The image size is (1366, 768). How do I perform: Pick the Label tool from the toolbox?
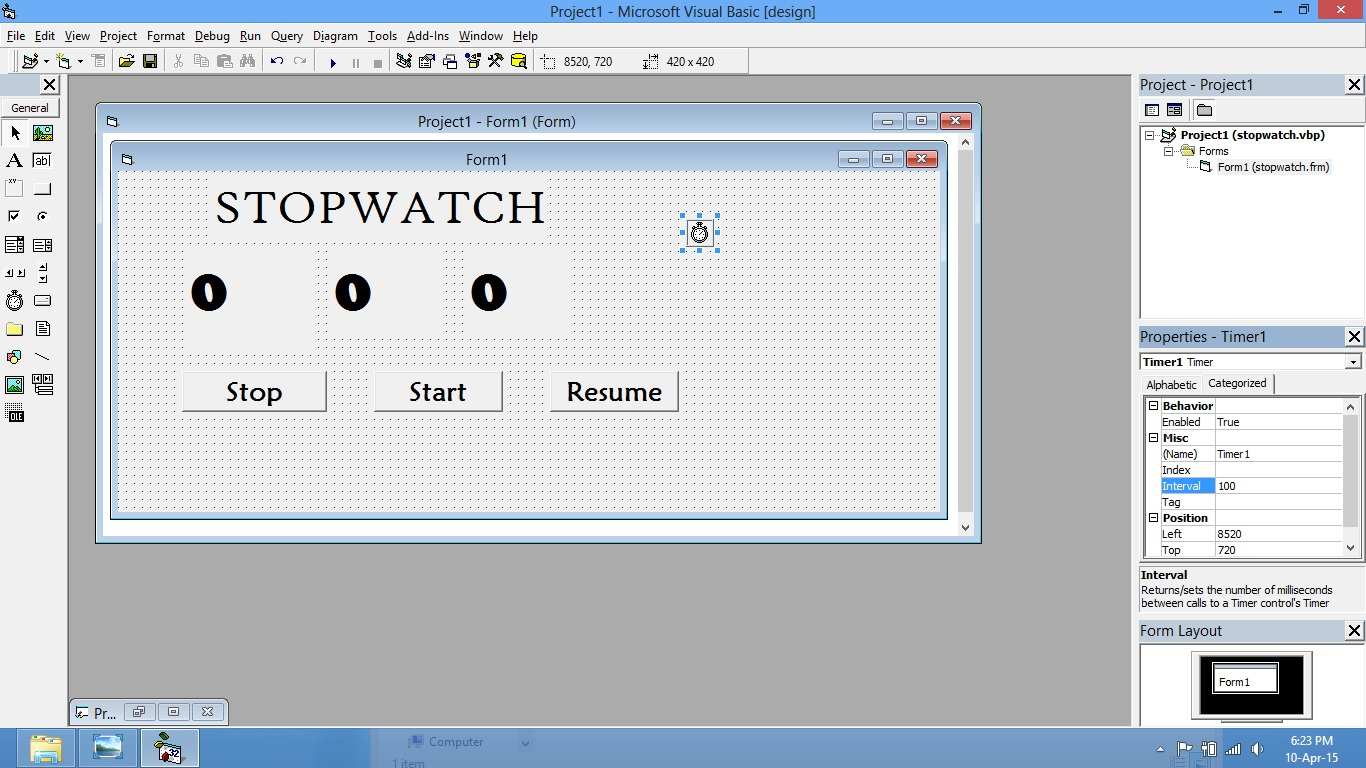tap(14, 160)
